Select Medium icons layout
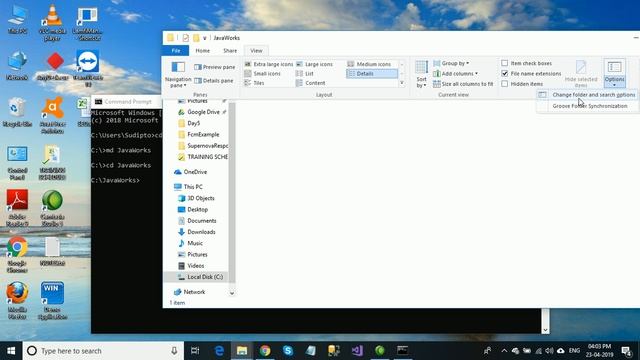 (369, 64)
